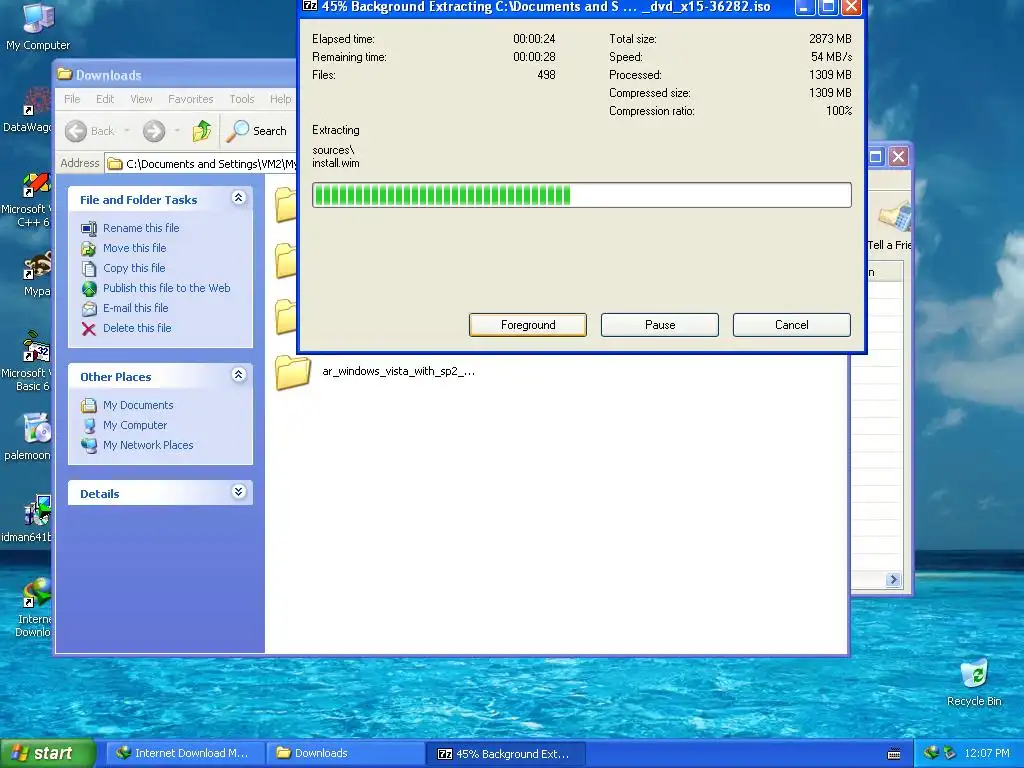Open the View menu in the Downloads window
The height and width of the screenshot is (768, 1024).
pos(141,99)
